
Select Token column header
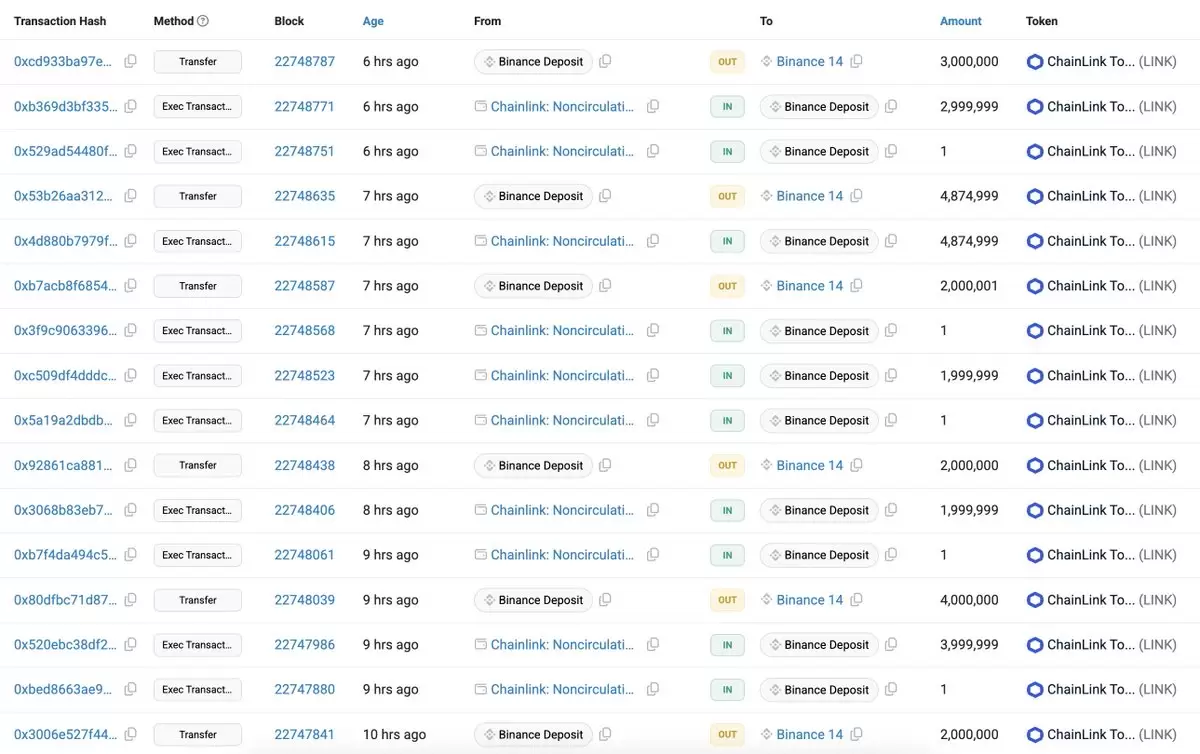point(1042,21)
